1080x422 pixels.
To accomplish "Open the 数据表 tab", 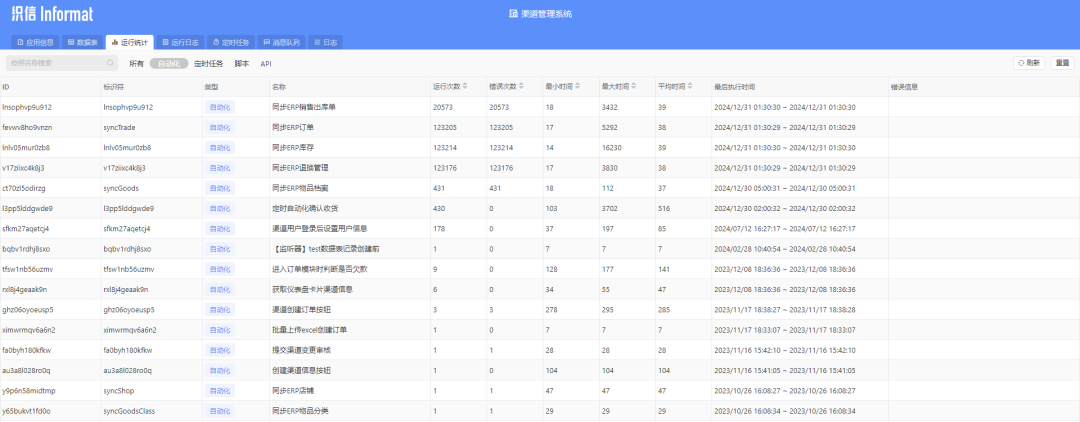I will [x=83, y=42].
